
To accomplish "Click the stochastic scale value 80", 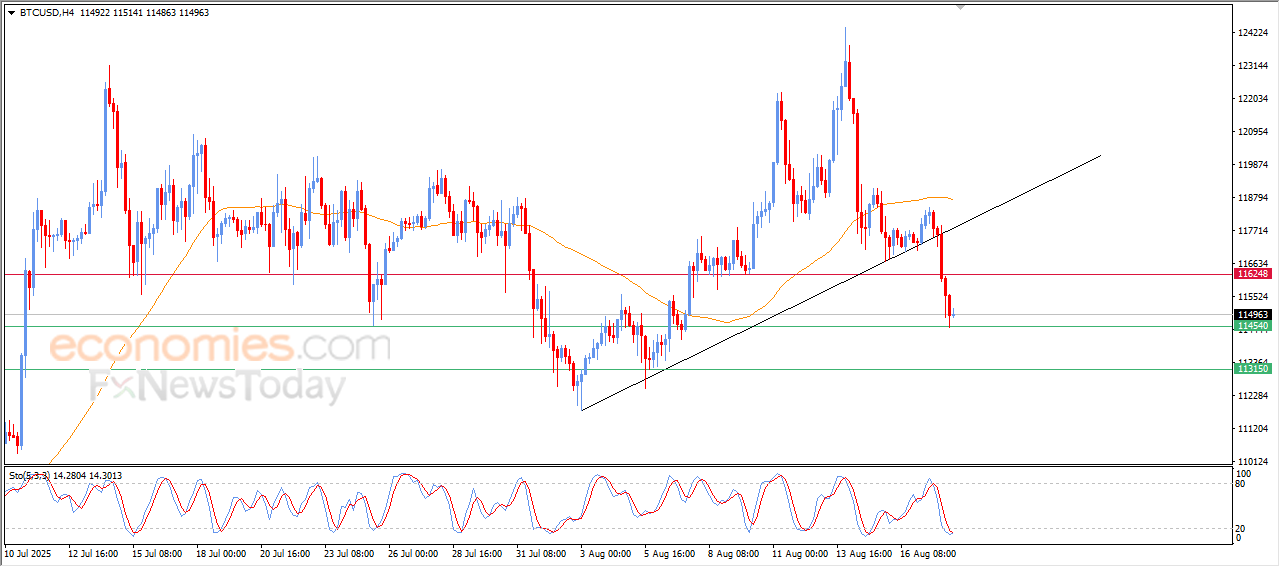I will pyautogui.click(x=1241, y=484).
